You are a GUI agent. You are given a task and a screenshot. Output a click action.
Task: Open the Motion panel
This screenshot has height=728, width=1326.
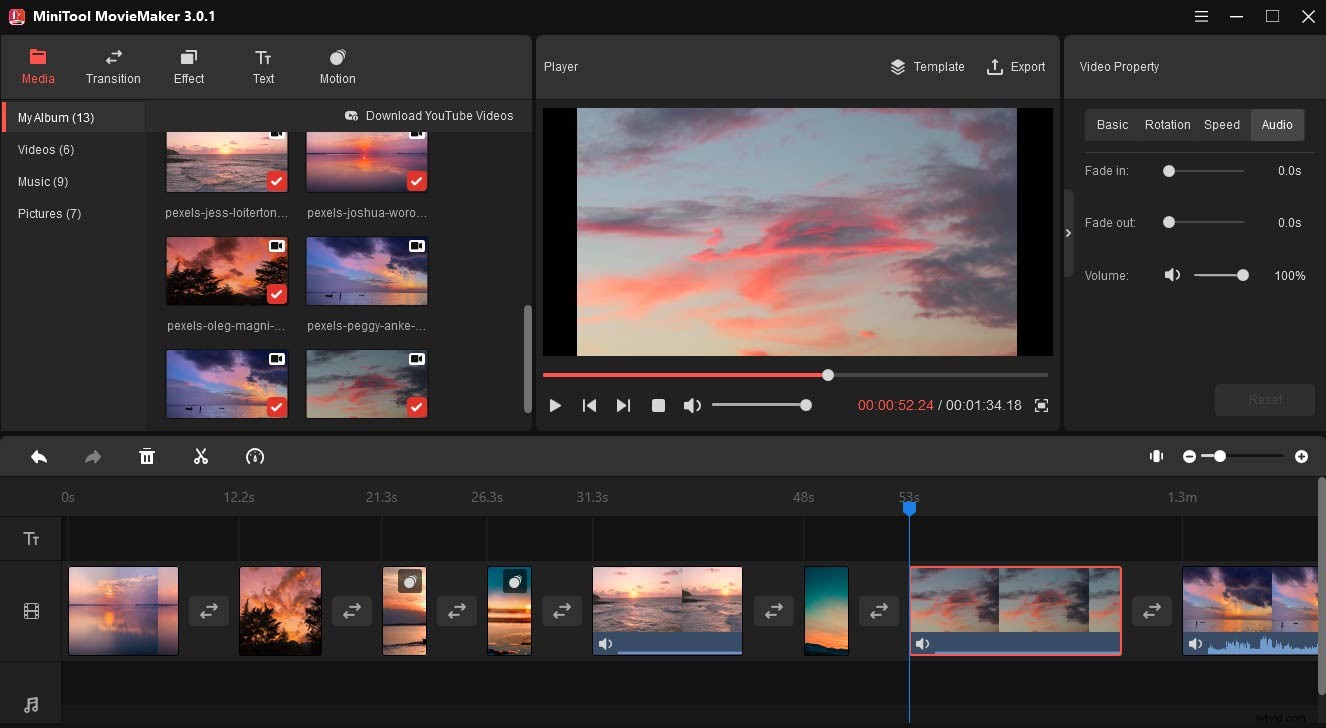[x=337, y=66]
